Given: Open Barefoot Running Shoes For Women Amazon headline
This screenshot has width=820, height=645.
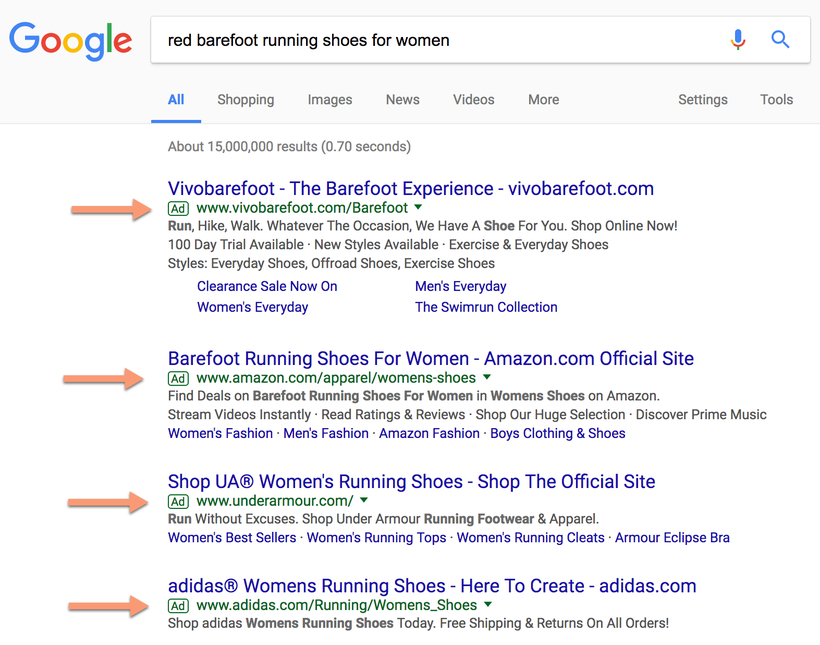Looking at the screenshot, I should 431,358.
